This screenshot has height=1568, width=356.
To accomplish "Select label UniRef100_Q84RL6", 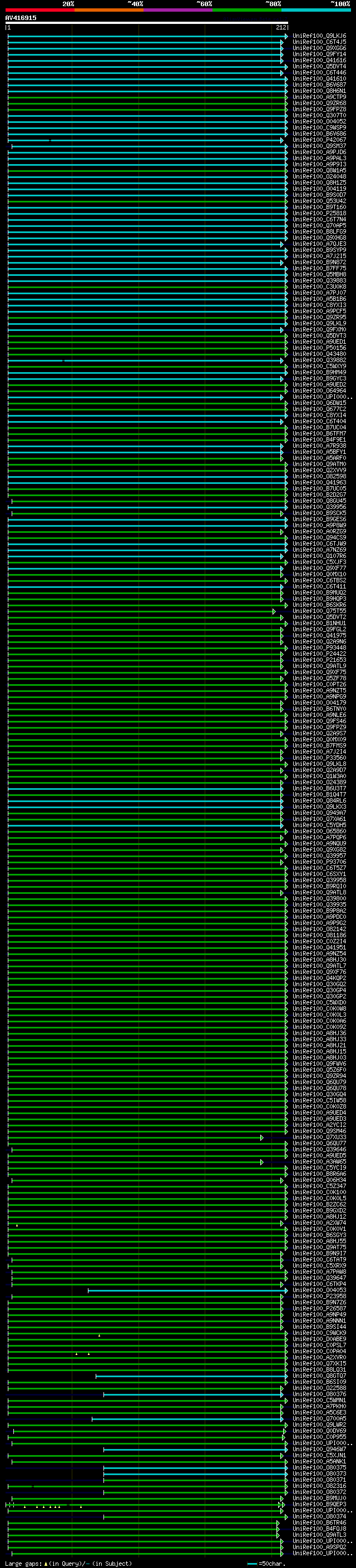I will coord(319,800).
